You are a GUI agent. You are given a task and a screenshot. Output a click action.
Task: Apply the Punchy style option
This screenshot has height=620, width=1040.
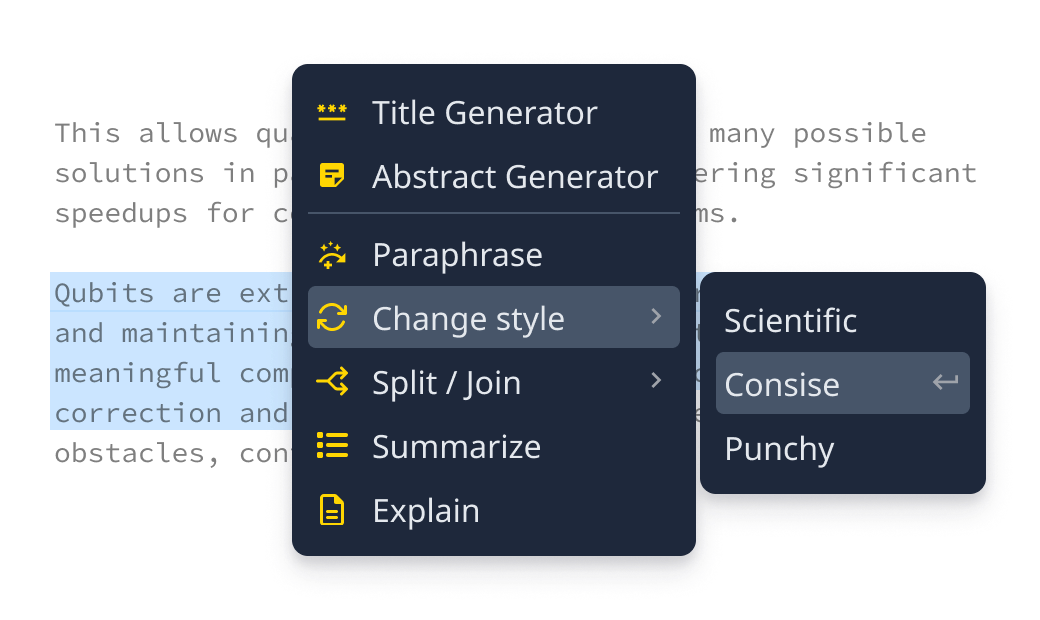(779, 449)
